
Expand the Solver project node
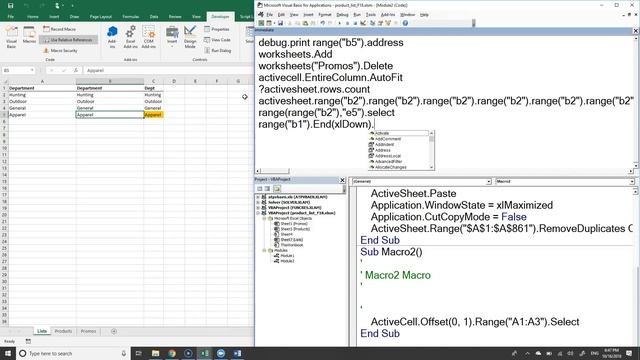pyautogui.click(x=258, y=202)
